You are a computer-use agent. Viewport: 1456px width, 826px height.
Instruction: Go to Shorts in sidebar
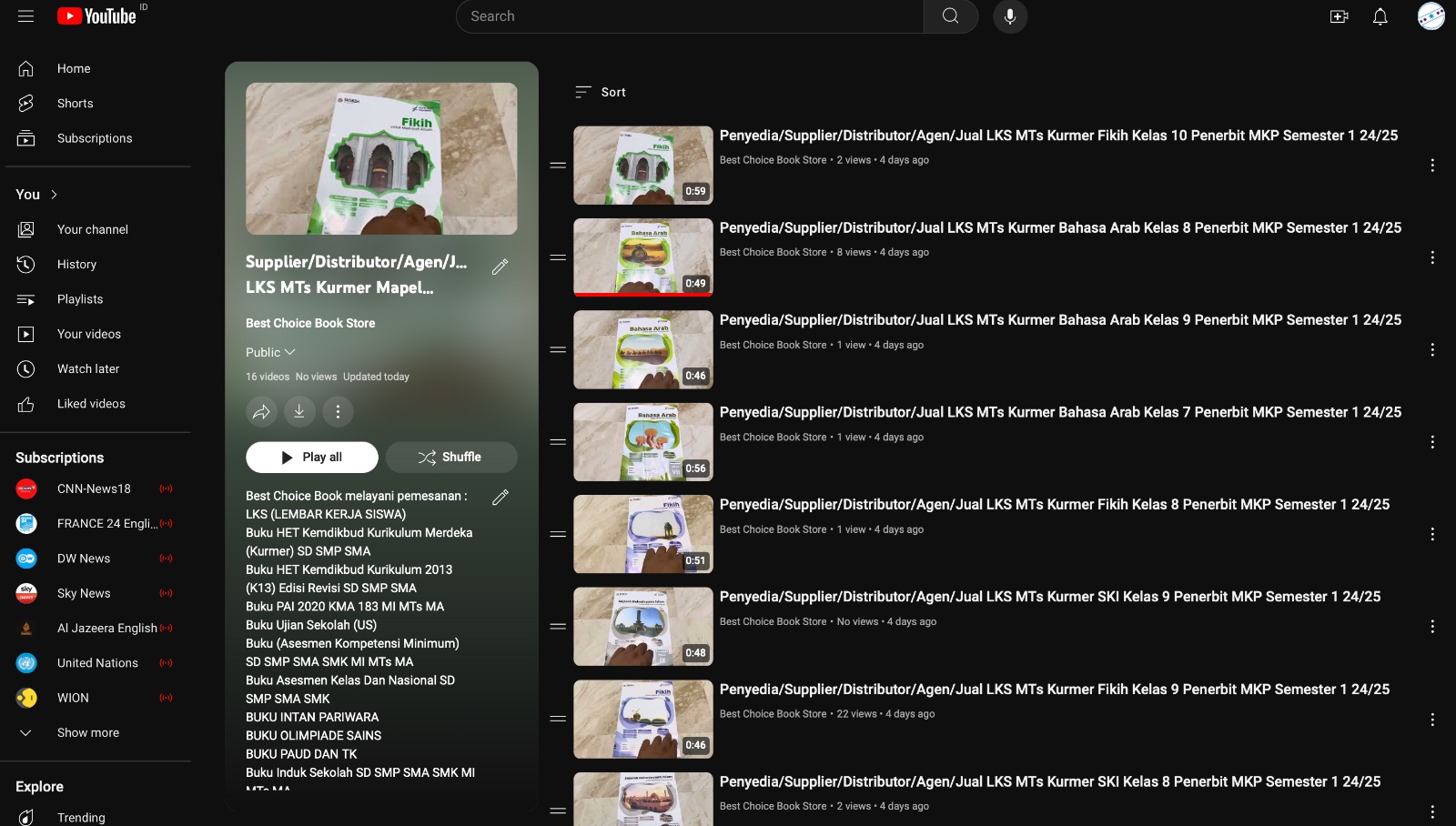tap(75, 104)
